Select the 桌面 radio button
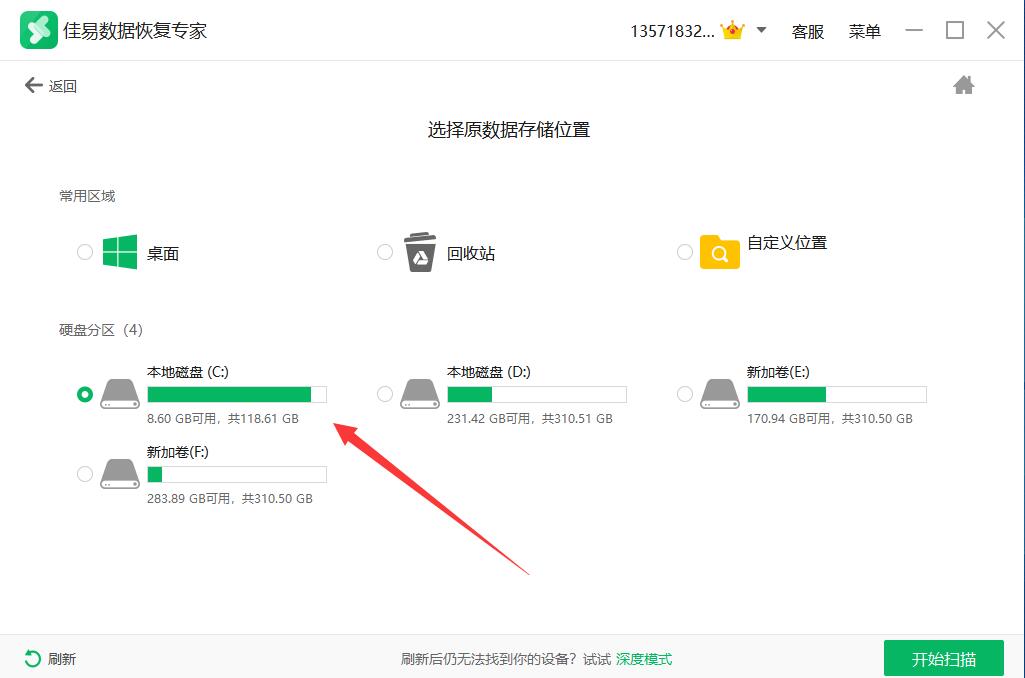This screenshot has width=1025, height=678. tap(84, 252)
